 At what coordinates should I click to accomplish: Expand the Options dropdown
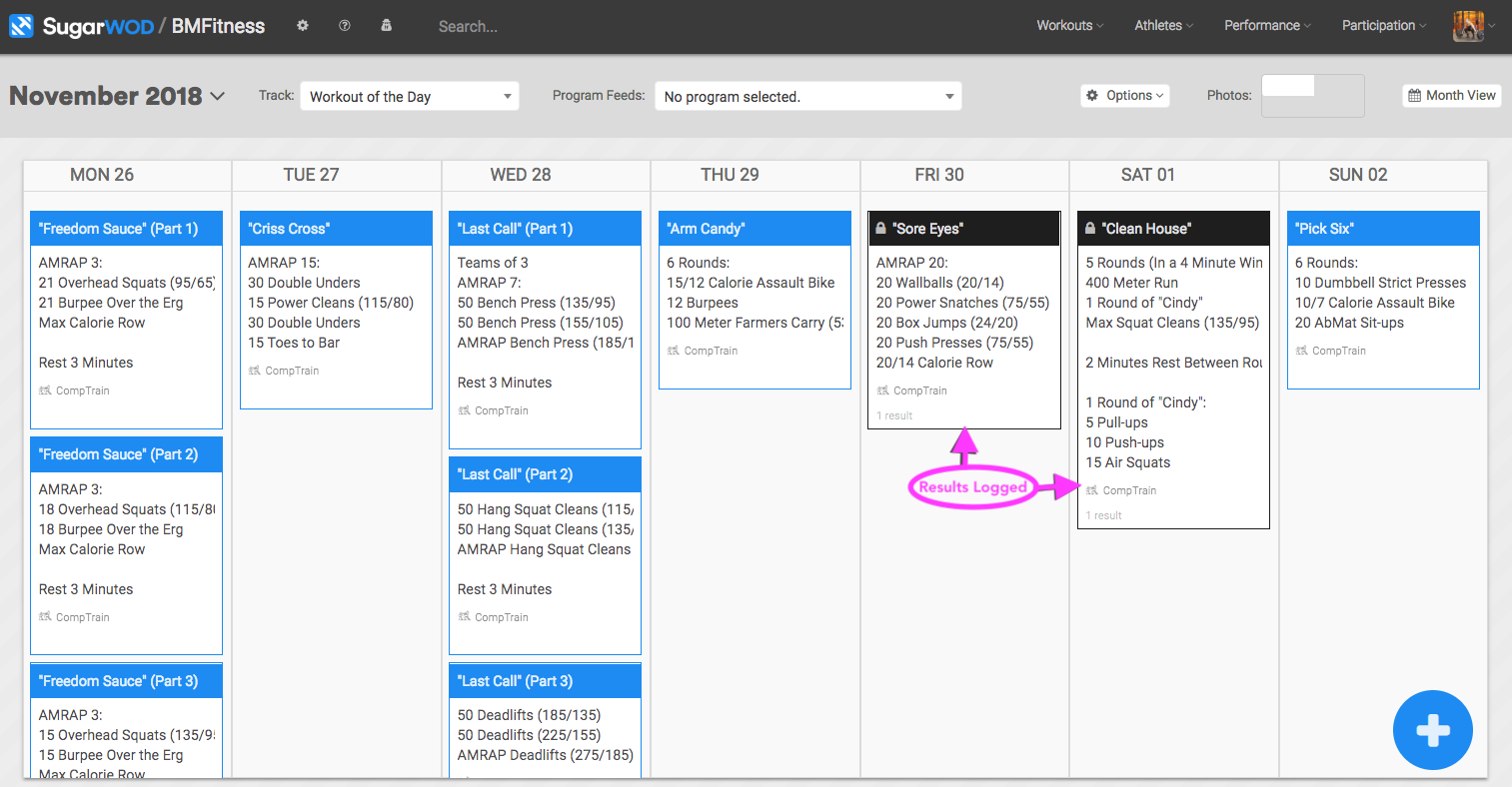(x=1125, y=96)
